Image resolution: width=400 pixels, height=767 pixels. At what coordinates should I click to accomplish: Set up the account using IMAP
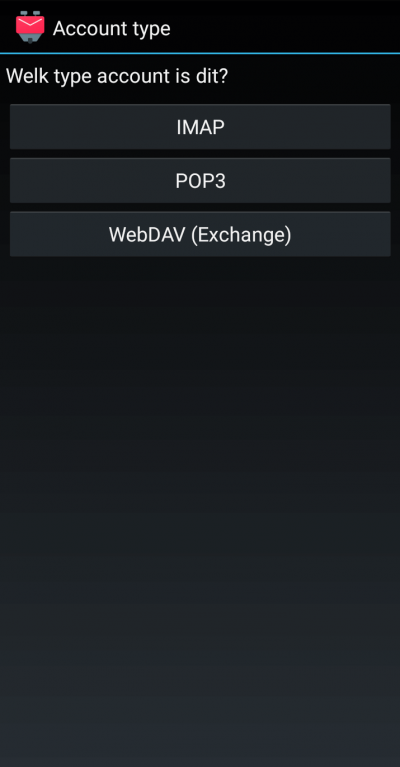pos(200,127)
